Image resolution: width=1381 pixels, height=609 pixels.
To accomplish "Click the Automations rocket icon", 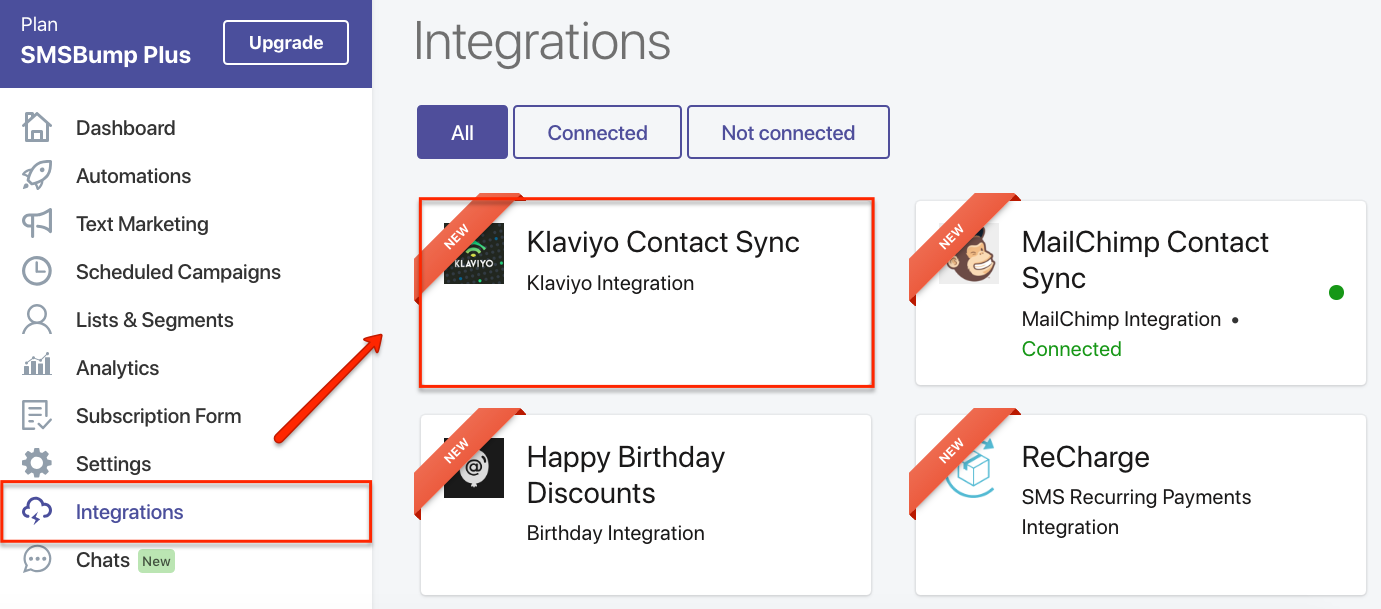I will pyautogui.click(x=37, y=176).
